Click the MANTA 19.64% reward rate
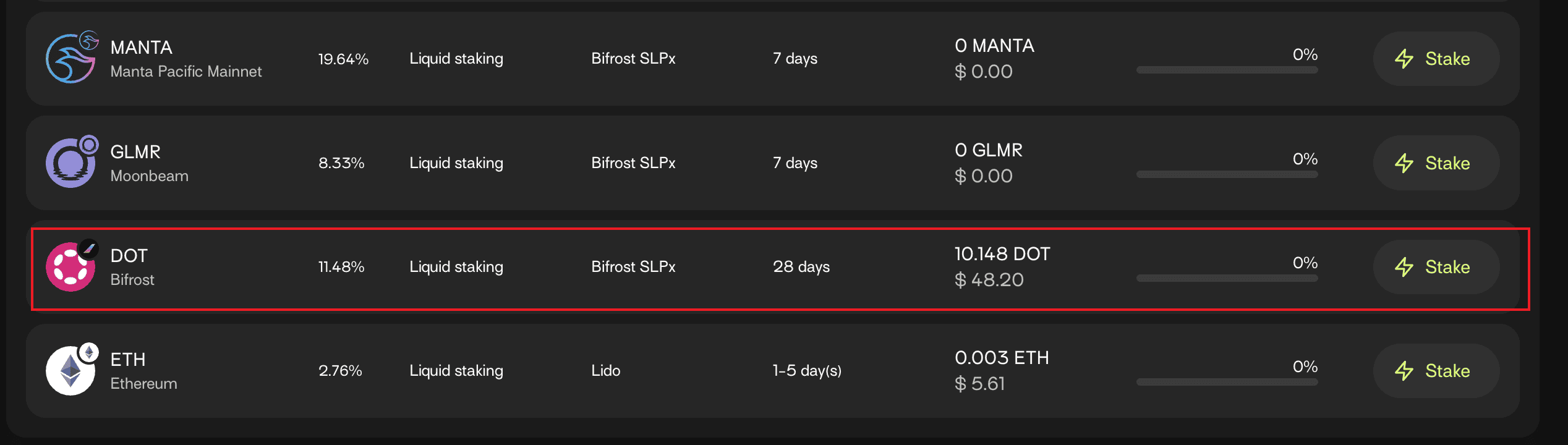 343,59
